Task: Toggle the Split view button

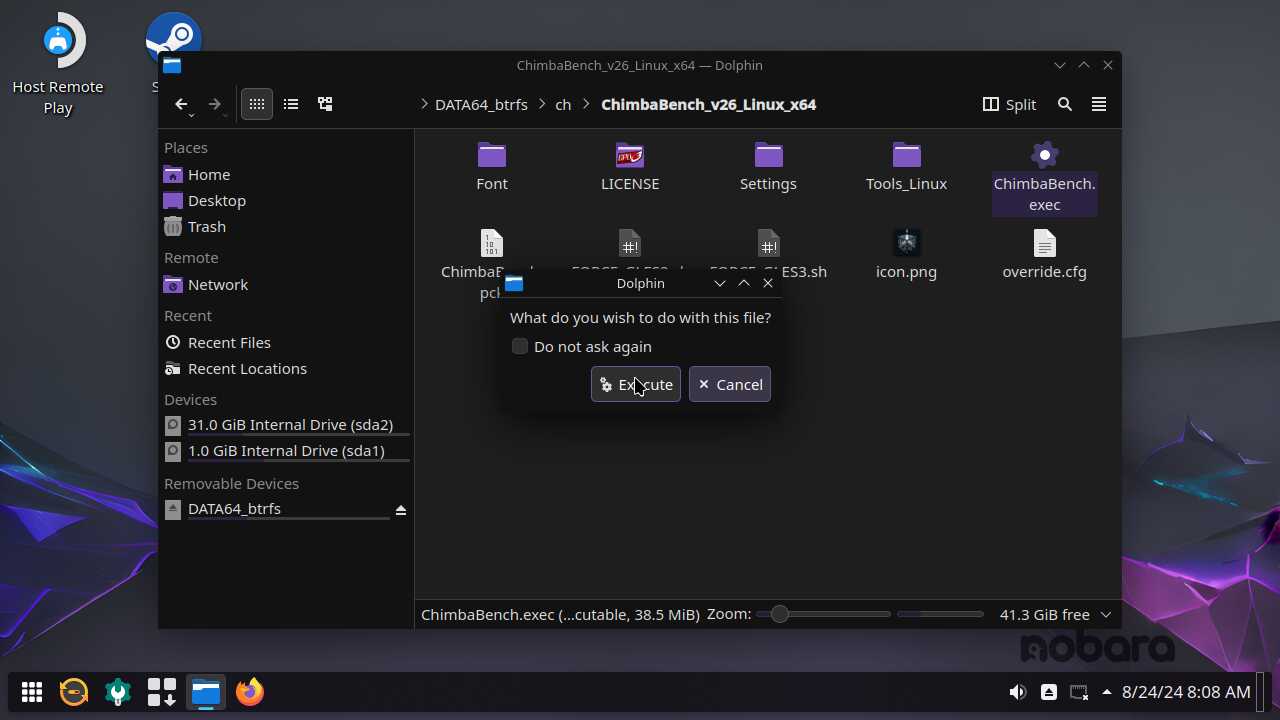Action: click(x=1010, y=104)
